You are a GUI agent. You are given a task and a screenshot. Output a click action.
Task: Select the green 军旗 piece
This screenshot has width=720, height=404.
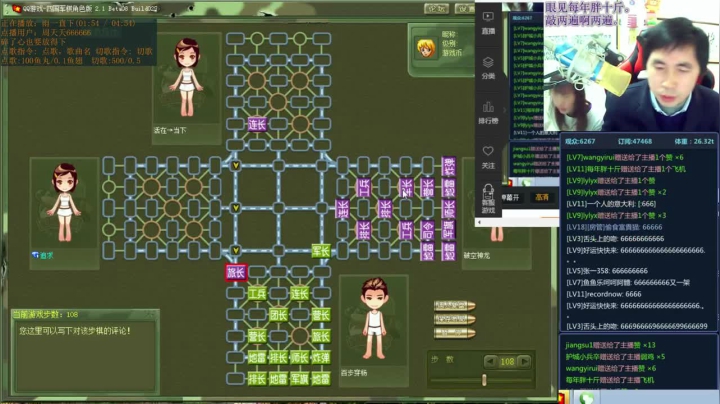(x=299, y=379)
